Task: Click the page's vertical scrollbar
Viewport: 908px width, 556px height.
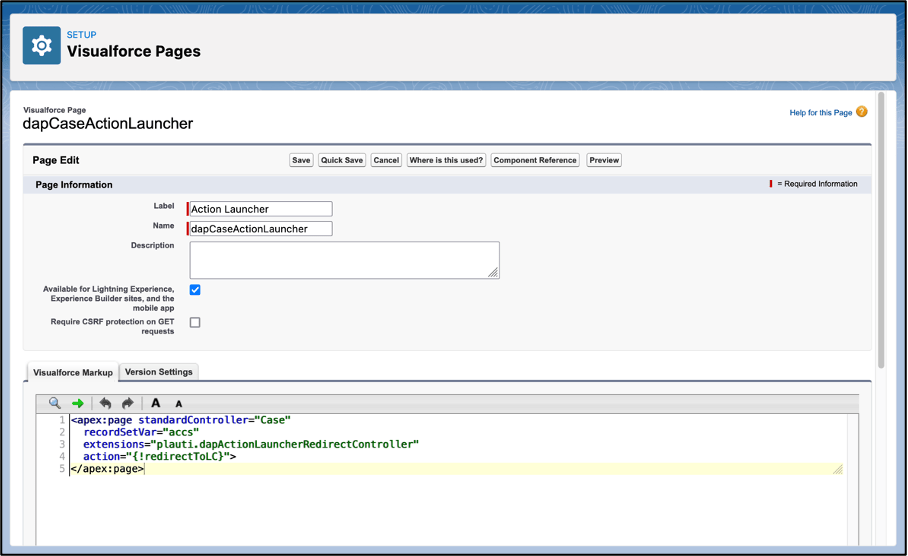Action: [881, 230]
